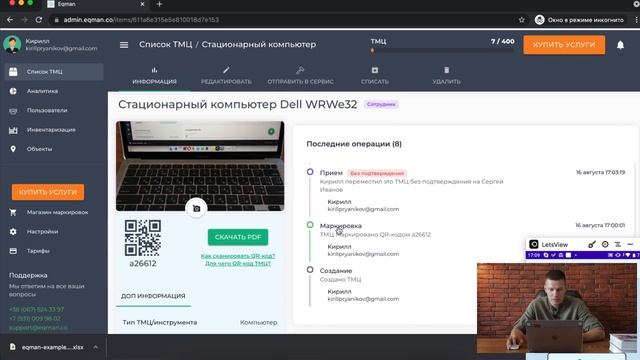Click the Инвентаризация sidebar icon
The image size is (640, 360).
click(13, 130)
